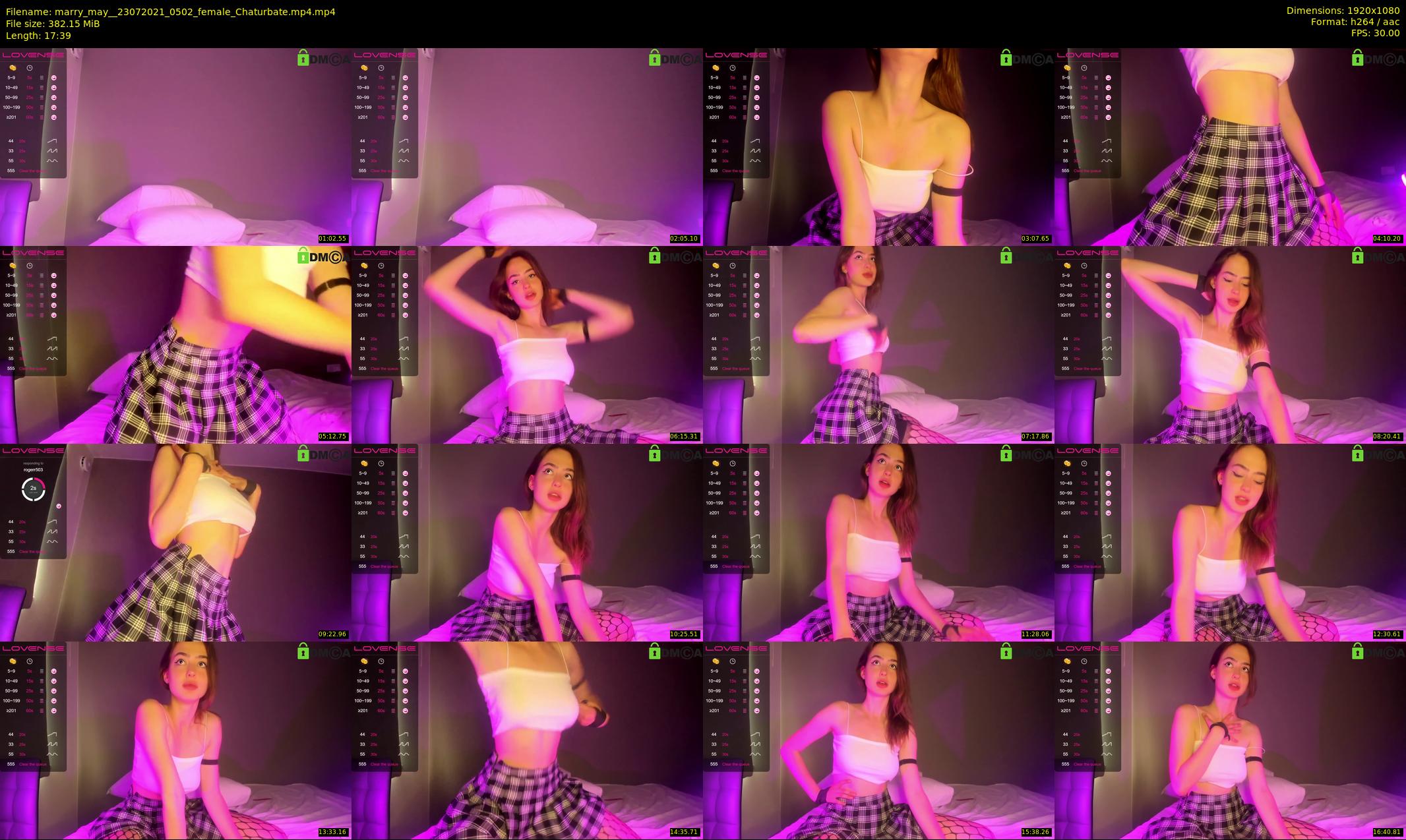The width and height of the screenshot is (1406, 840).
Task: Click the filename text in the header
Action: pyautogui.click(x=170, y=12)
